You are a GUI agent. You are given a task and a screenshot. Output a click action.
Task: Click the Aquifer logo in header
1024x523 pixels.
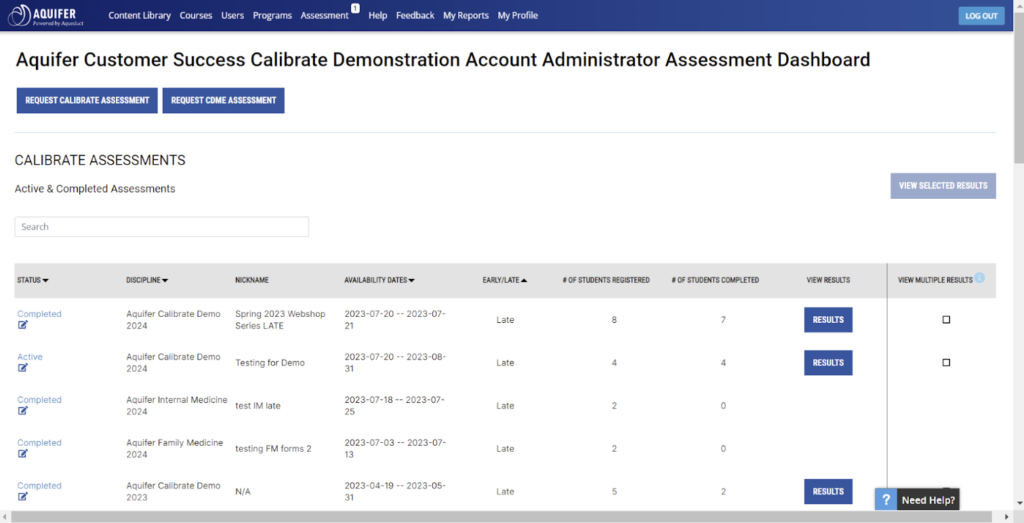pos(46,16)
